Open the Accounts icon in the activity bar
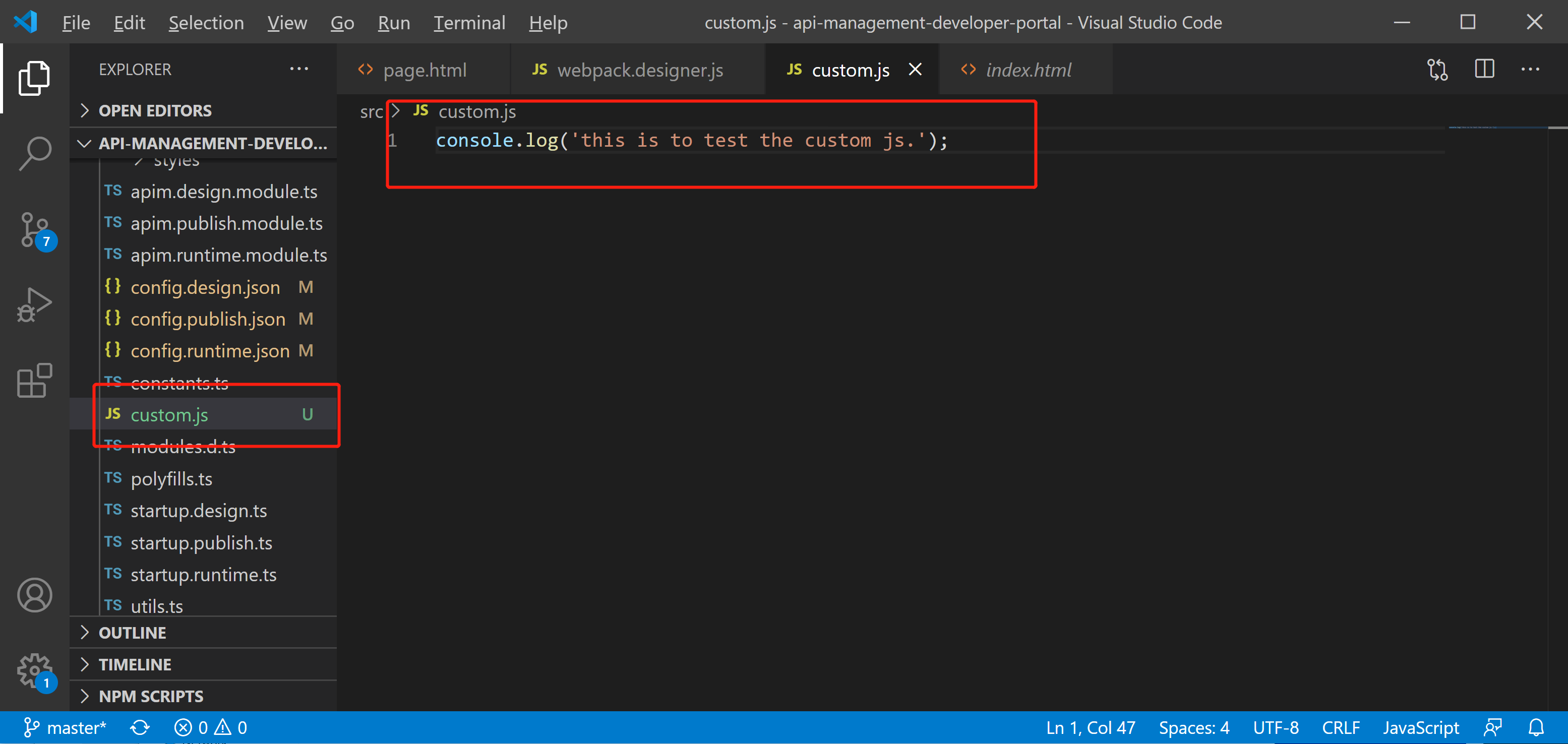The height and width of the screenshot is (744, 1568). tap(35, 595)
